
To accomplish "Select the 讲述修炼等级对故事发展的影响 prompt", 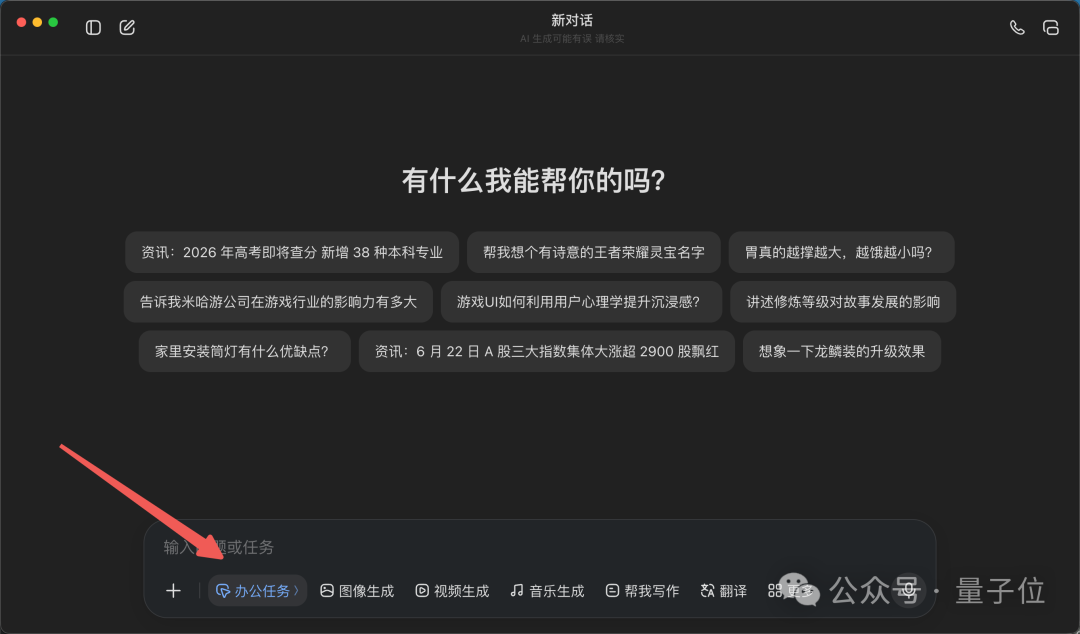I will (843, 302).
